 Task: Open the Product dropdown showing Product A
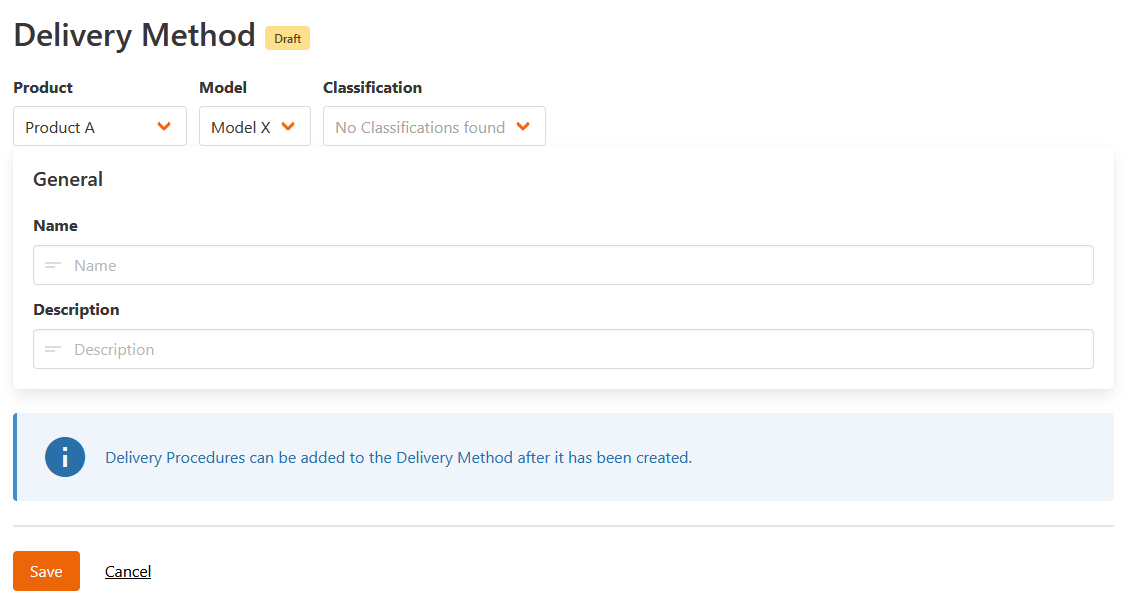coord(100,126)
